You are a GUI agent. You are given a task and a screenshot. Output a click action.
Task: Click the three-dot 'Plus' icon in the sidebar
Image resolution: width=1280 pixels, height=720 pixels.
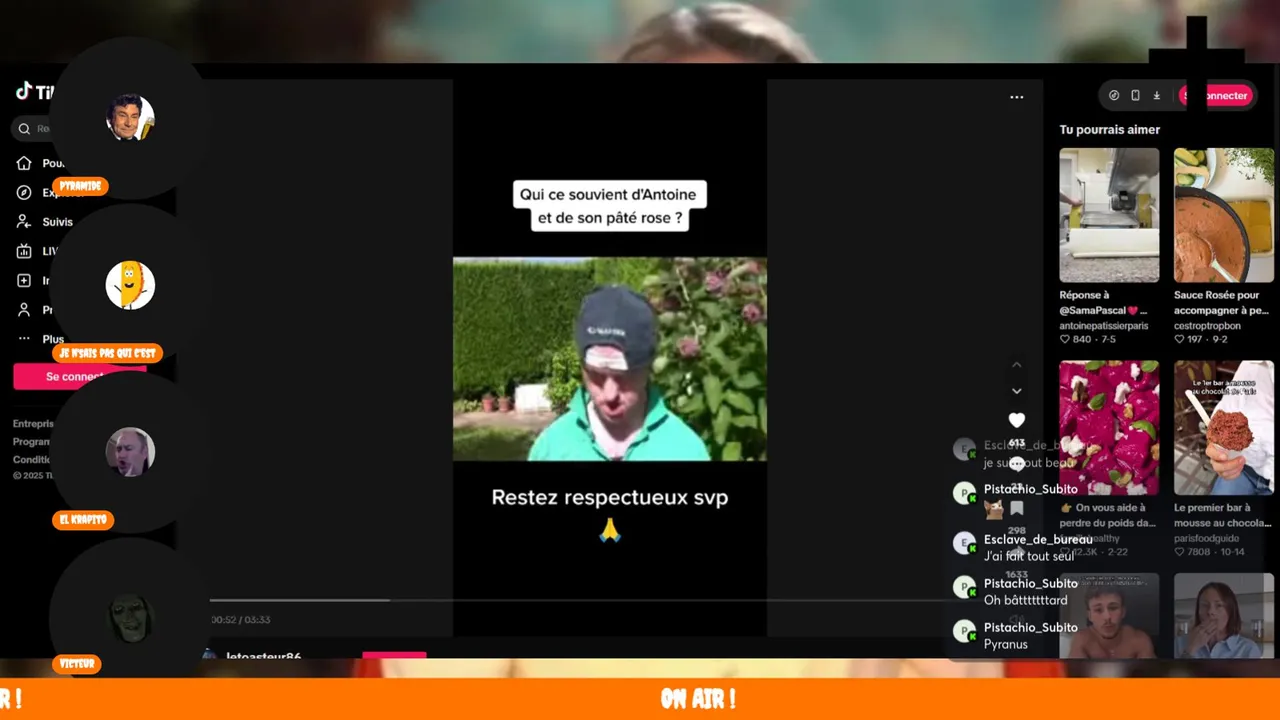click(x=24, y=339)
